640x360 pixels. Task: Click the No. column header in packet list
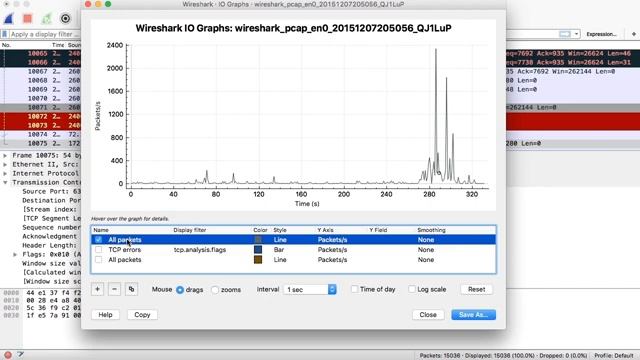[x=6, y=45]
